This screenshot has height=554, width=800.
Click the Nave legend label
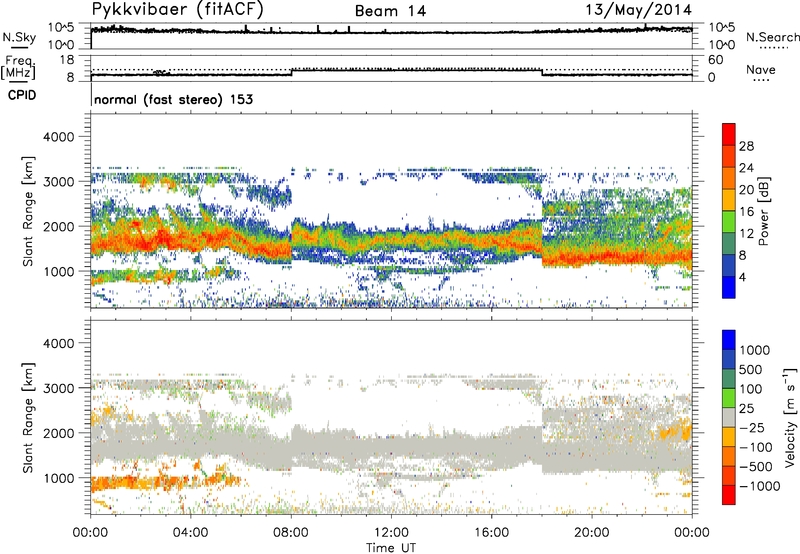761,69
